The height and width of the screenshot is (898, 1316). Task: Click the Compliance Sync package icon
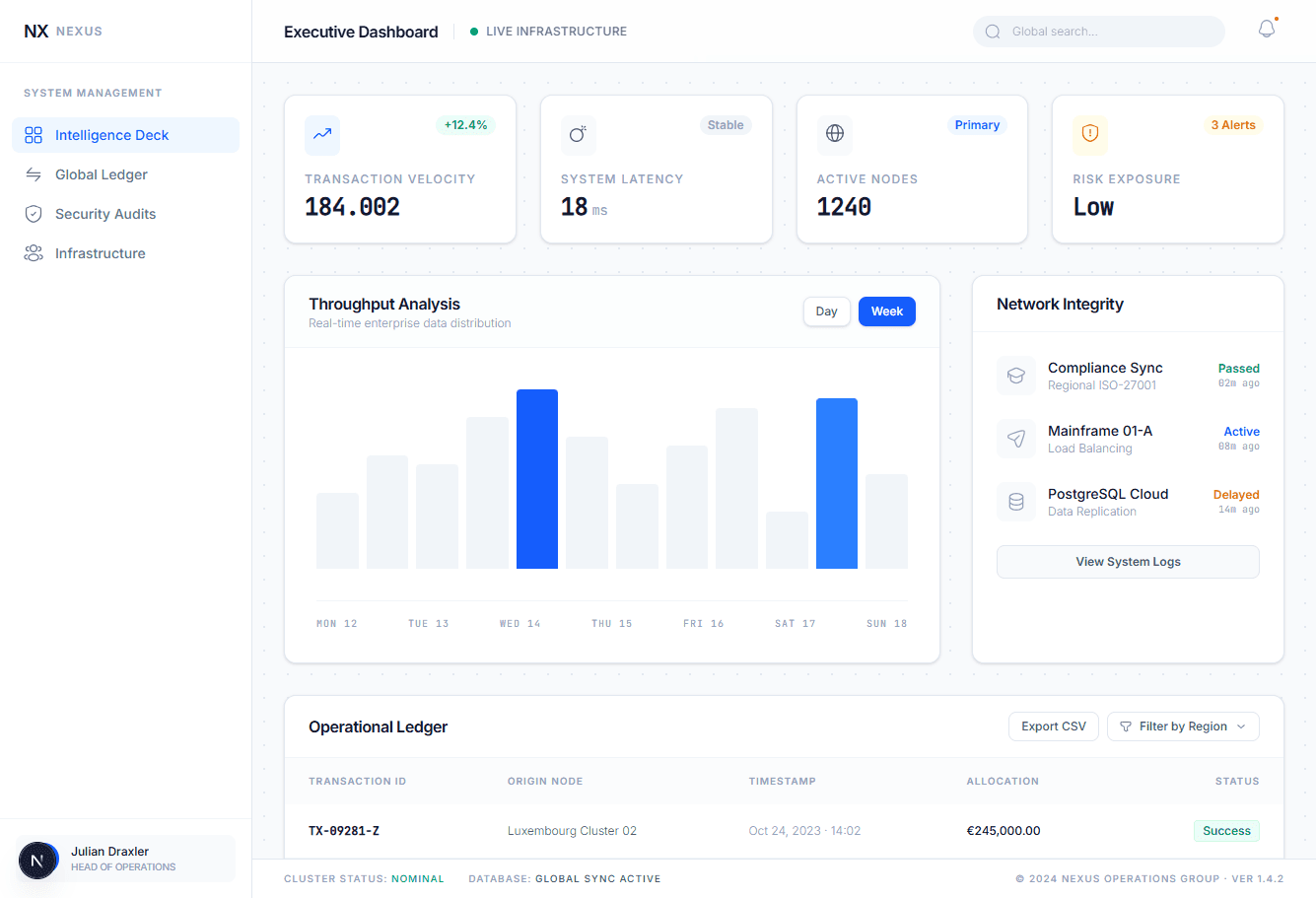pyautogui.click(x=1016, y=376)
